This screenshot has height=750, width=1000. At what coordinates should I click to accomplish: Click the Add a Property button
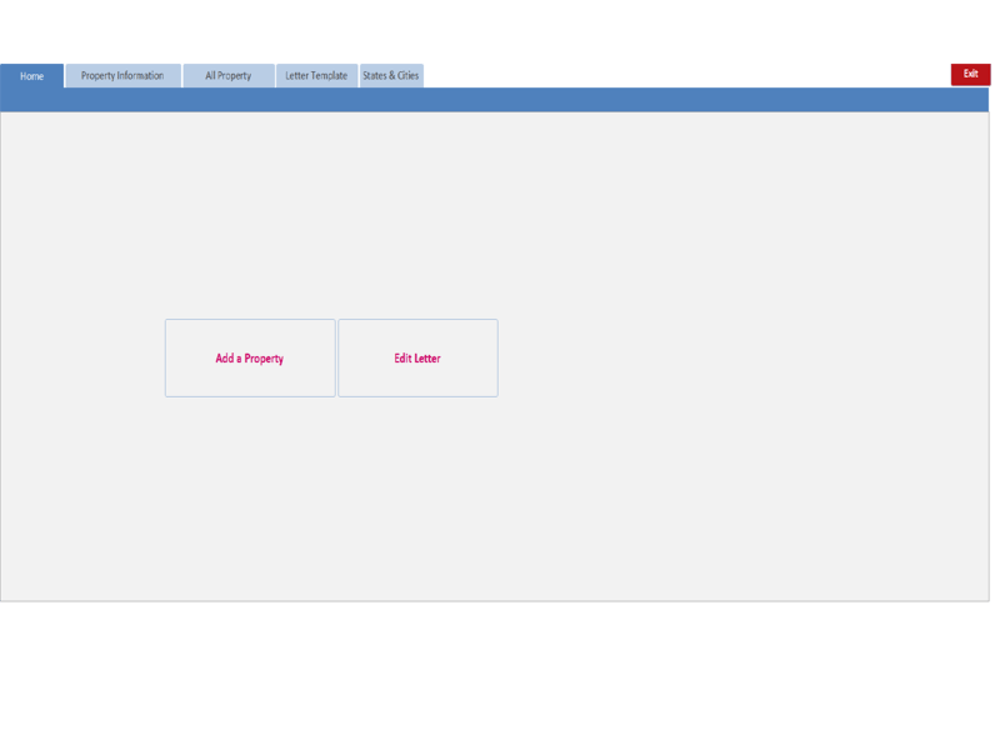point(250,358)
